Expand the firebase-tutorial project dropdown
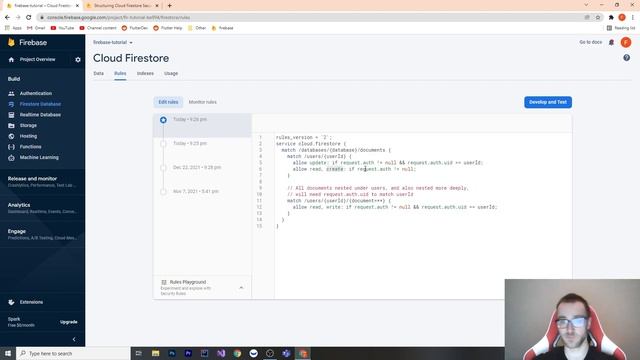 pos(113,42)
